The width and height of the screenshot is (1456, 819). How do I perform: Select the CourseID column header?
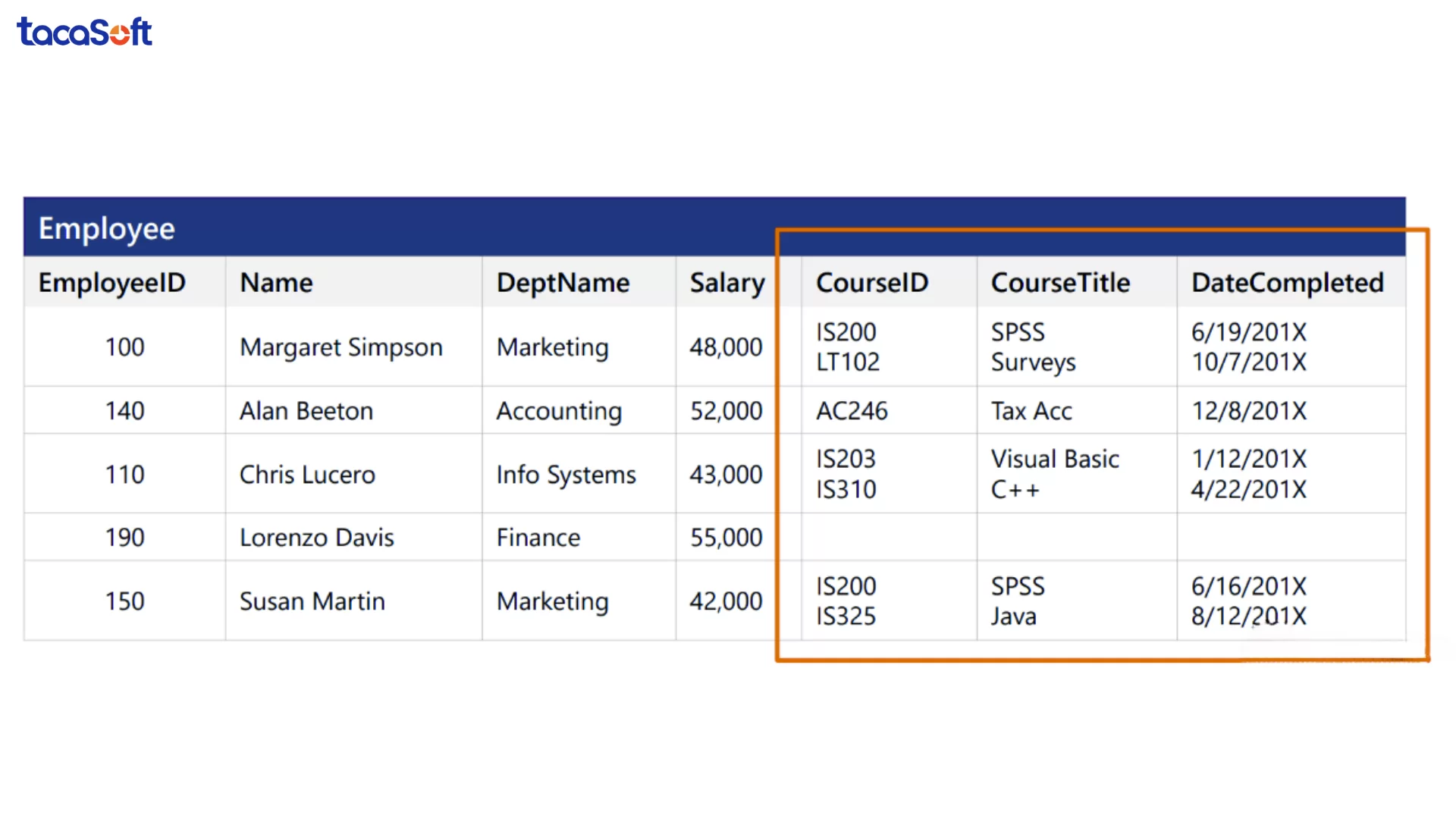coord(872,283)
